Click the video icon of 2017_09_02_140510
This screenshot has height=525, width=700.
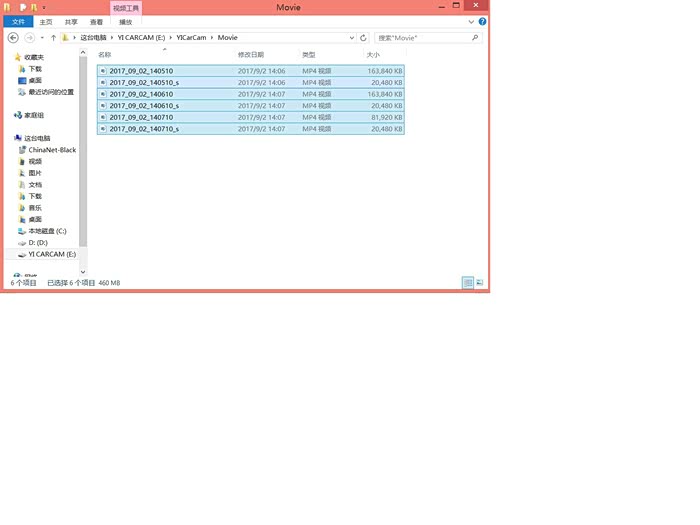coord(103,71)
